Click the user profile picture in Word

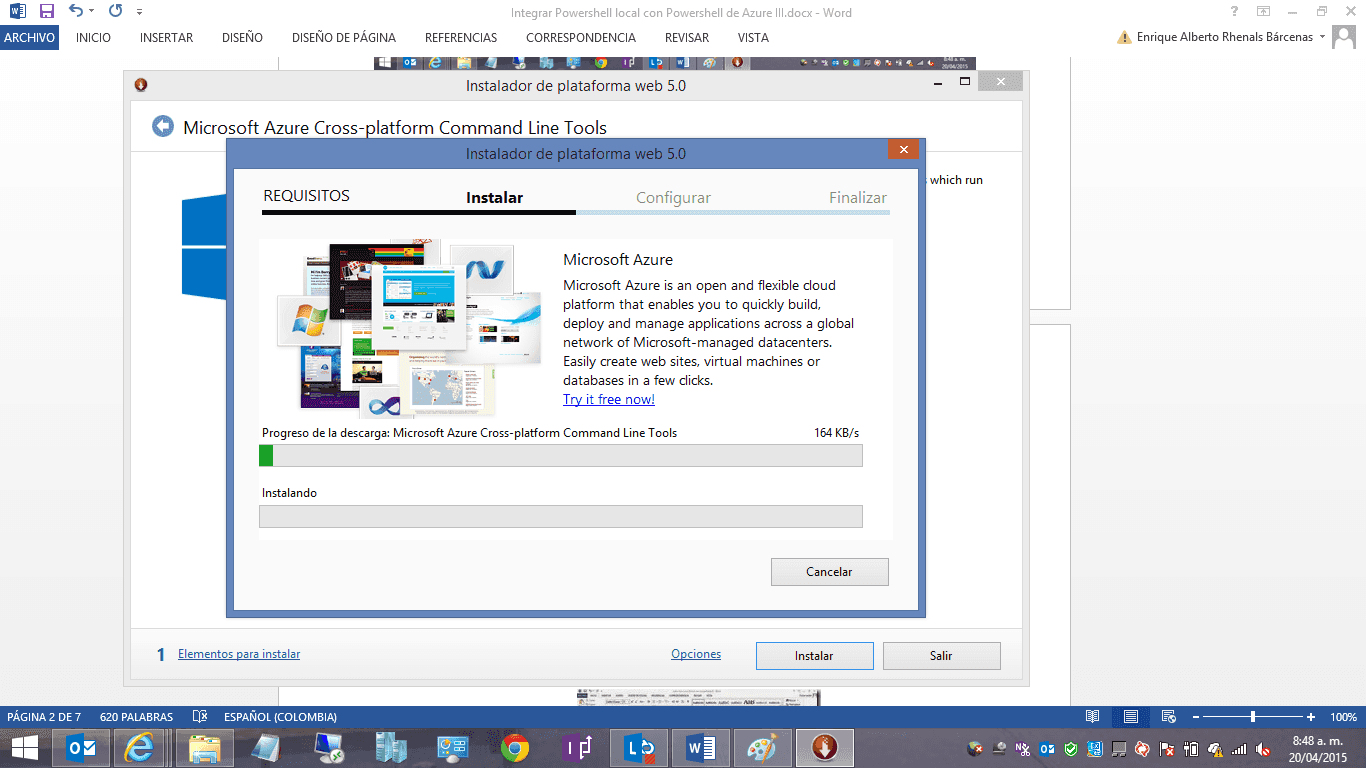coord(1344,37)
